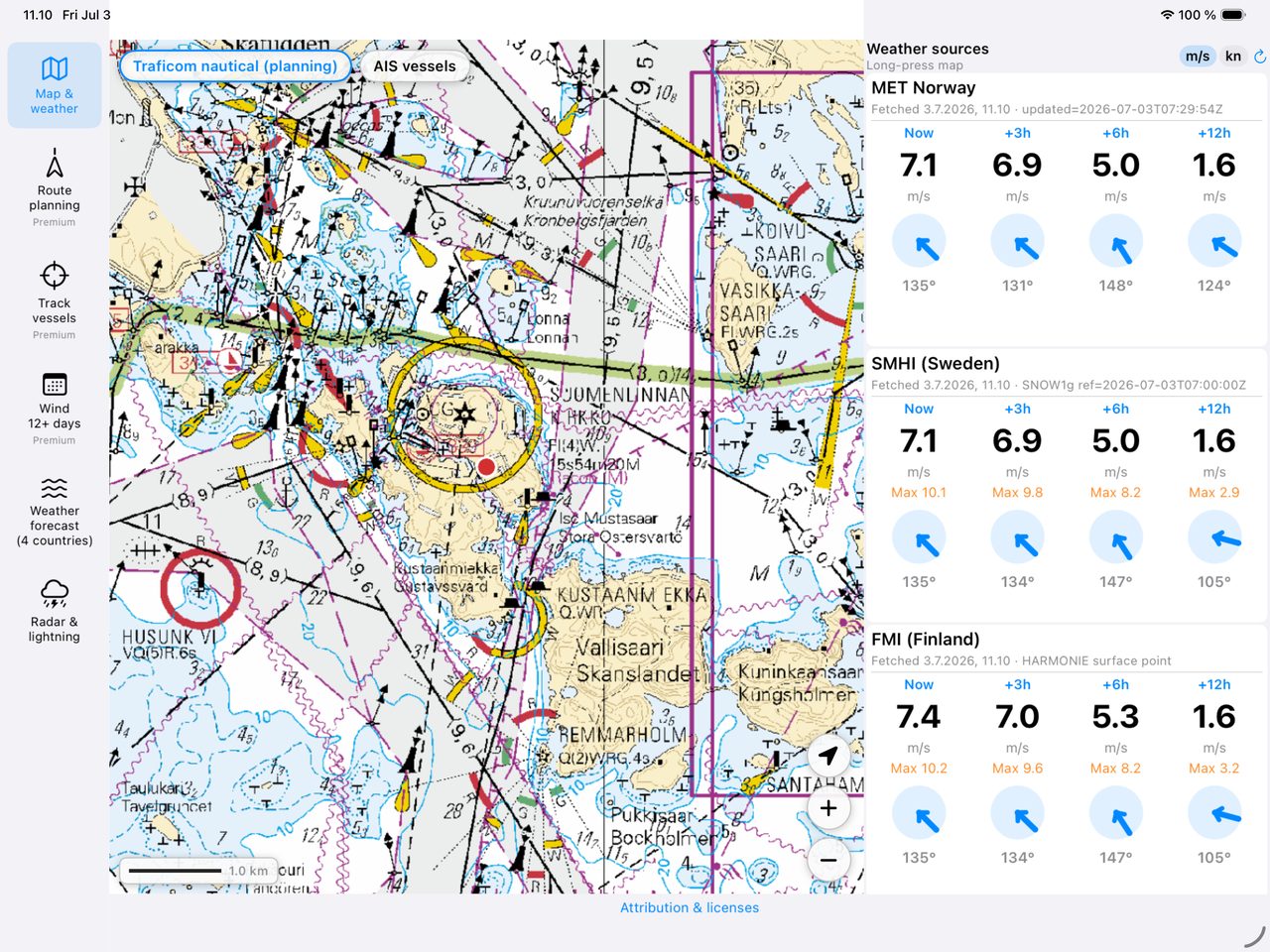Open Route planning in sidebar
The width and height of the screenshot is (1270, 952).
(55, 188)
